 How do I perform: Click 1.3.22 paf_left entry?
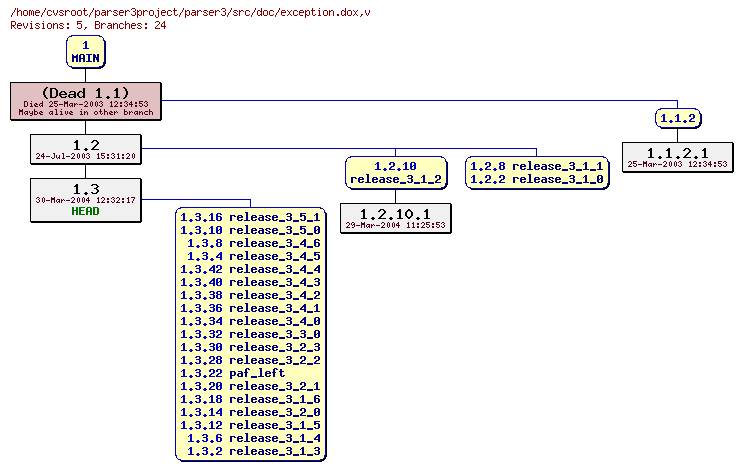[x=233, y=373]
